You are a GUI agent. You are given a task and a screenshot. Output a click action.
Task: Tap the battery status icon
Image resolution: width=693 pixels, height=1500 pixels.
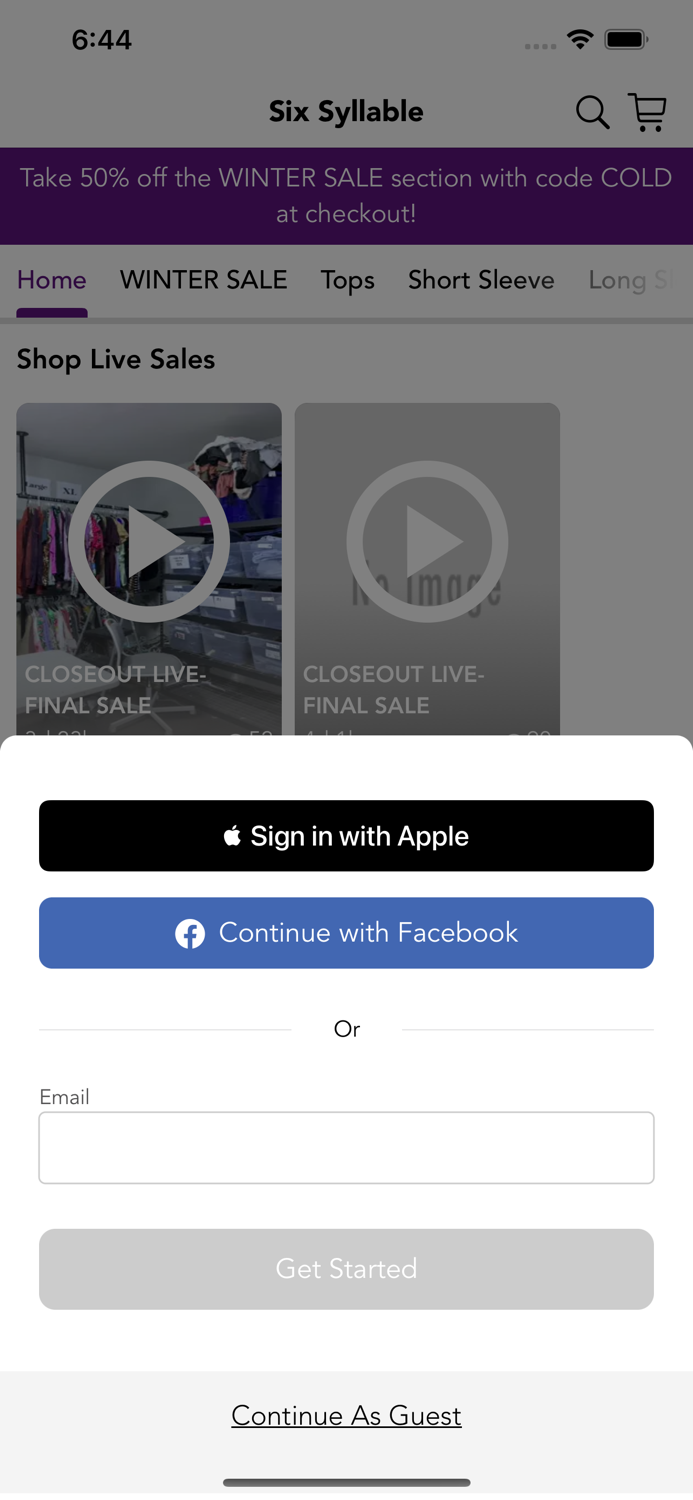(x=627, y=40)
